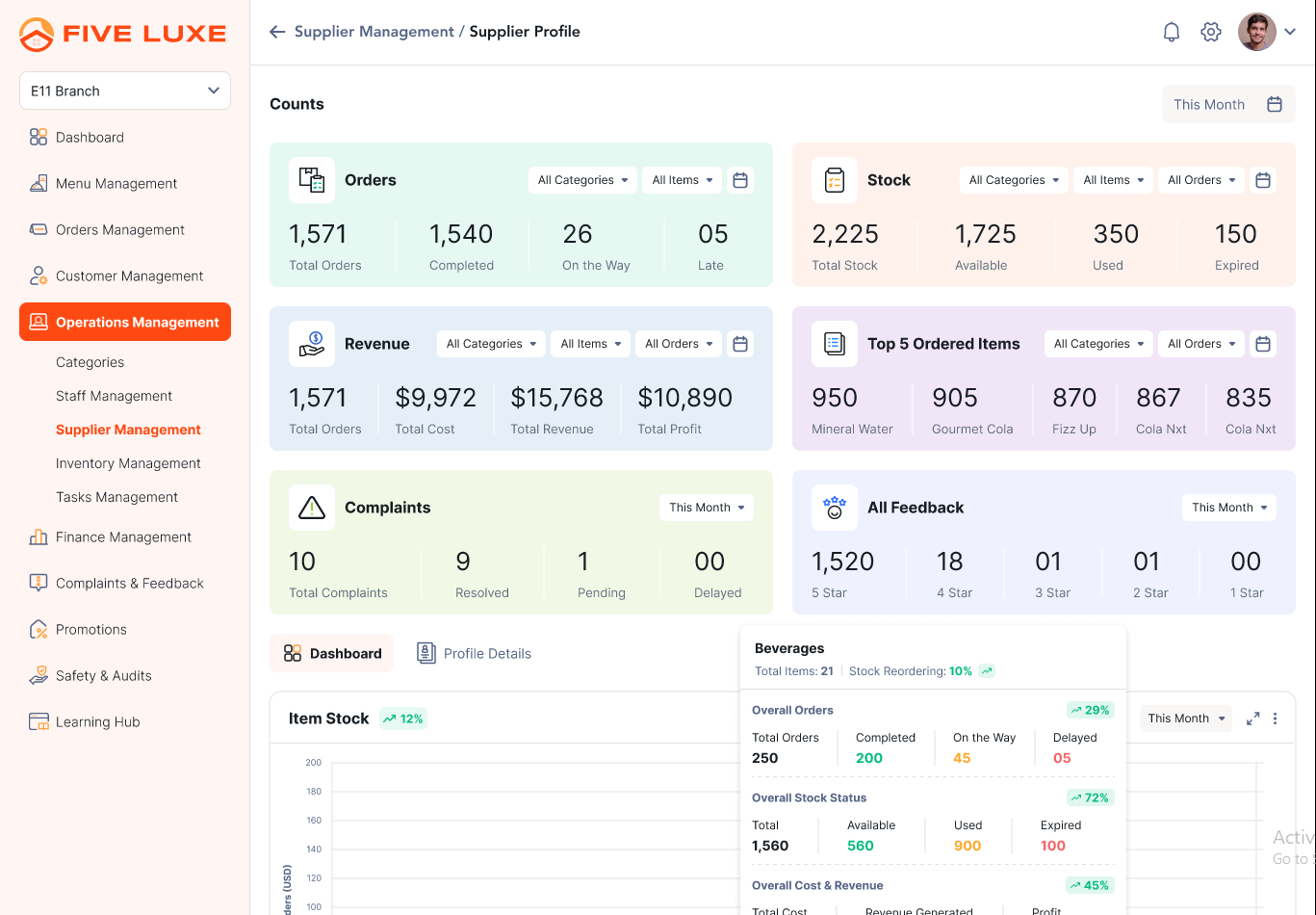1316x915 pixels.
Task: Open This Month dropdown in Complaints card
Action: [x=707, y=508]
